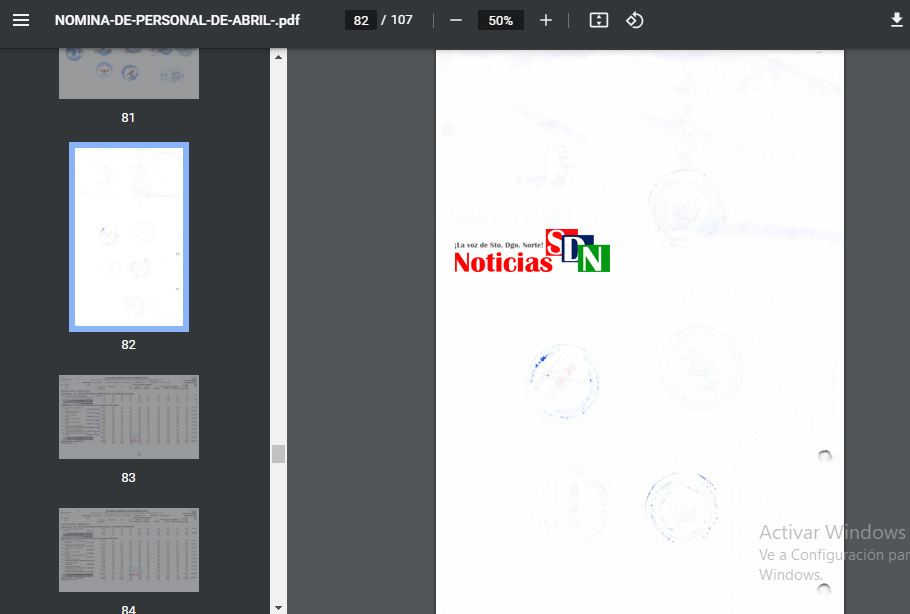The image size is (910, 614).
Task: Click the fit to page icon
Action: point(599,20)
